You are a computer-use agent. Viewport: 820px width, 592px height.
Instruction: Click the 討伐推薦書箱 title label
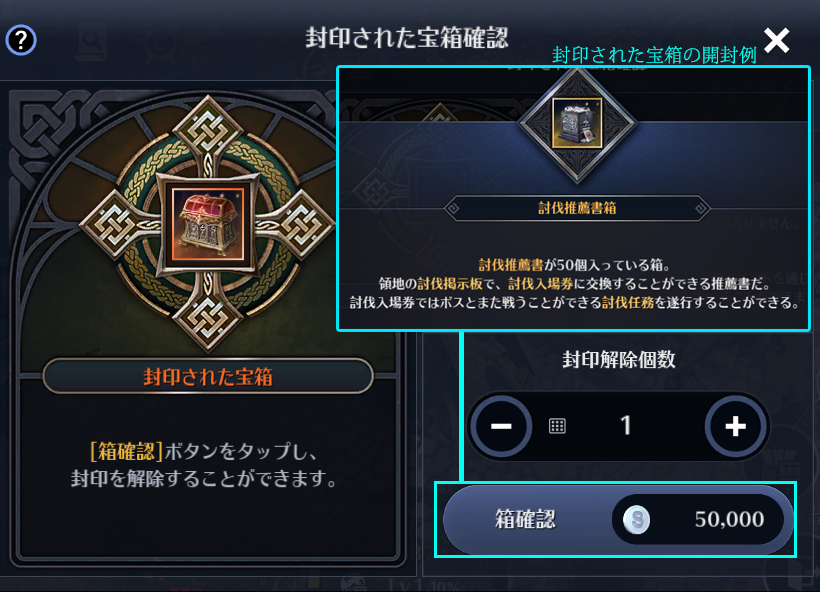(577, 208)
